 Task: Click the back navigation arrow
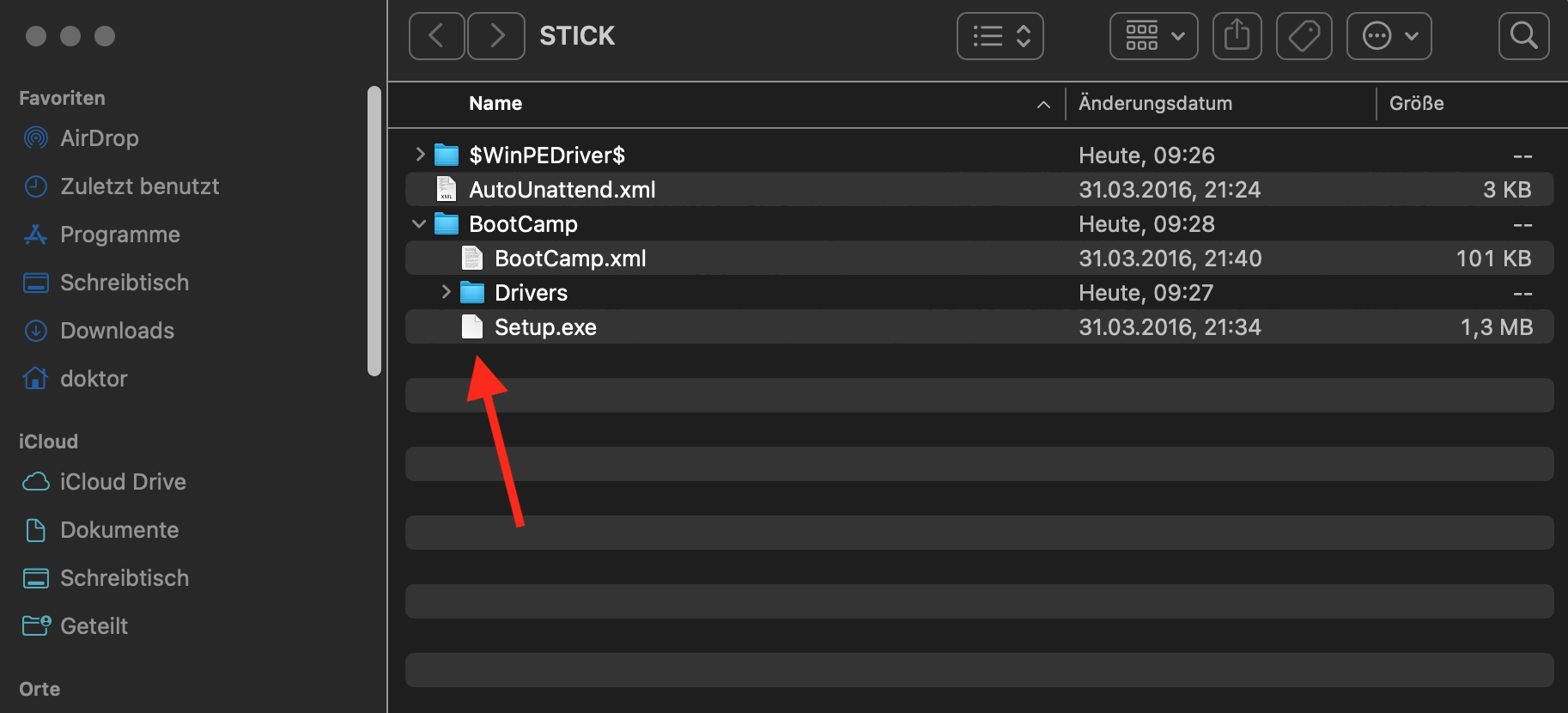(436, 36)
